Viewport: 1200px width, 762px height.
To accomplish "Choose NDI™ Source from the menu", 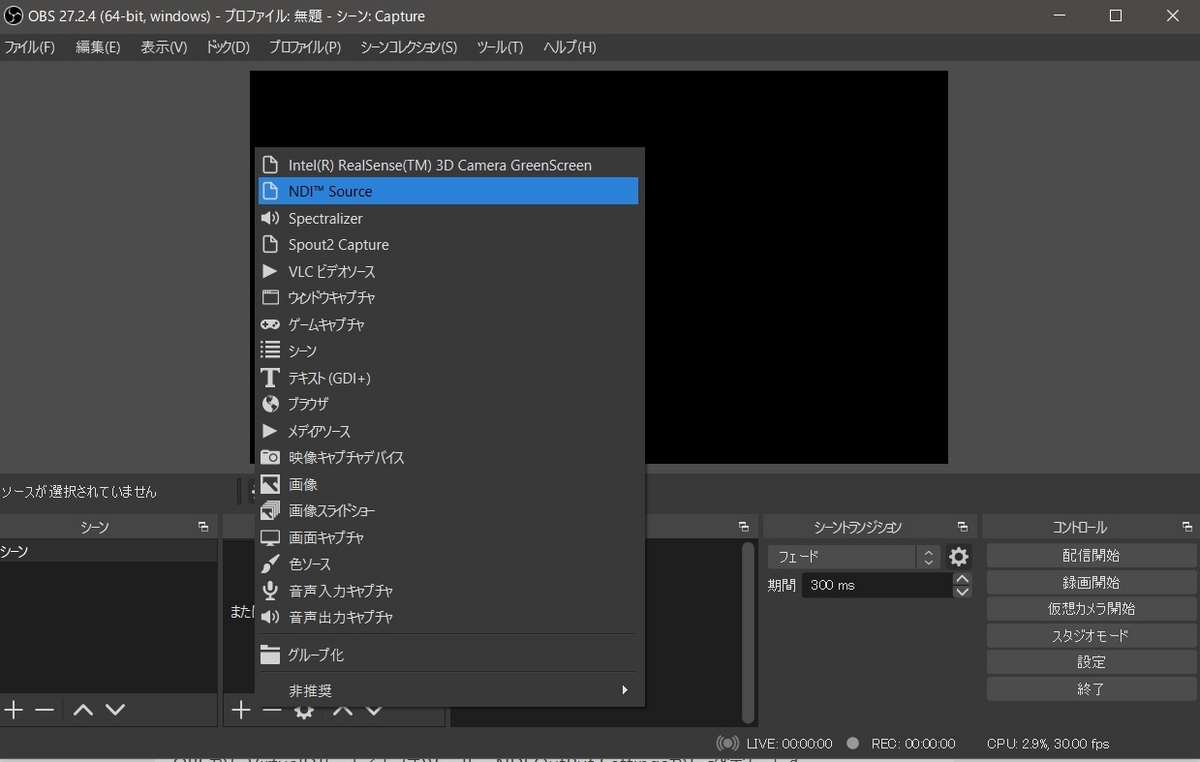I will tap(448, 191).
